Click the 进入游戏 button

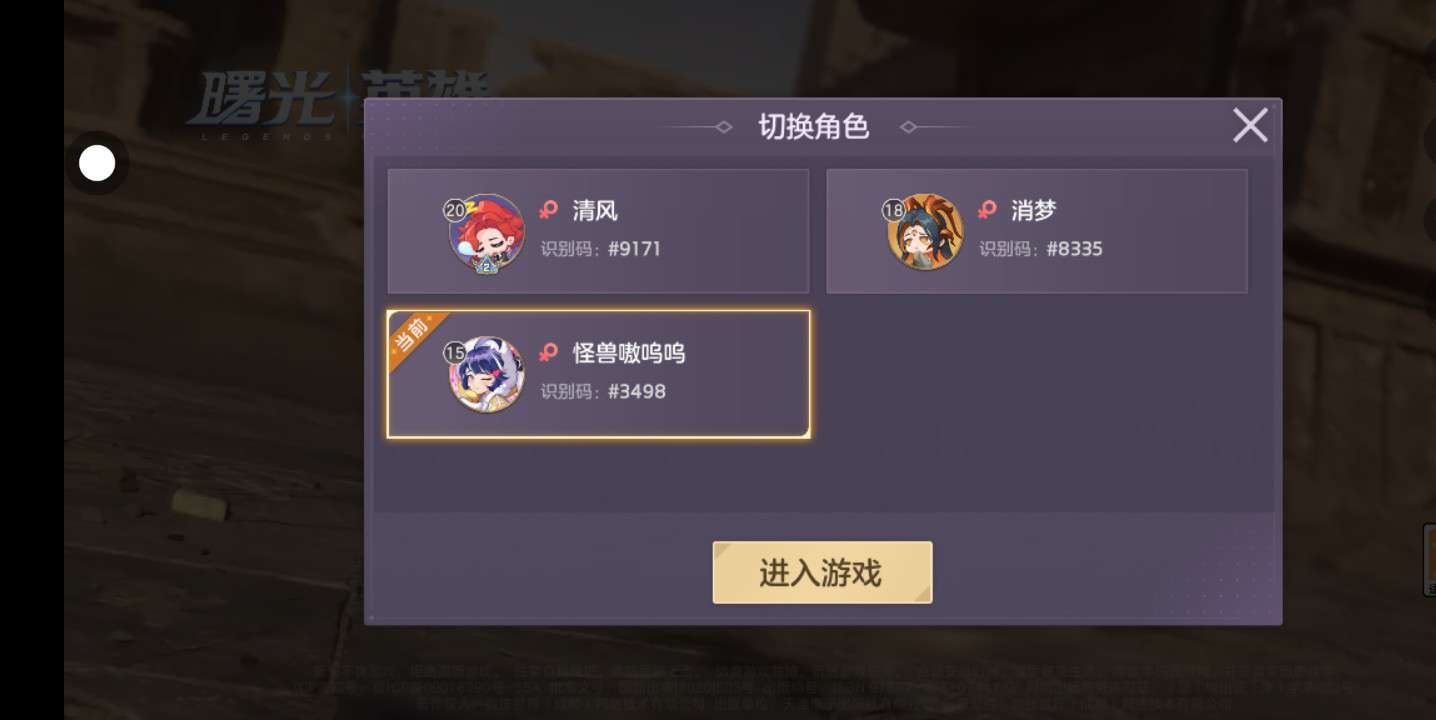pyautogui.click(x=822, y=573)
